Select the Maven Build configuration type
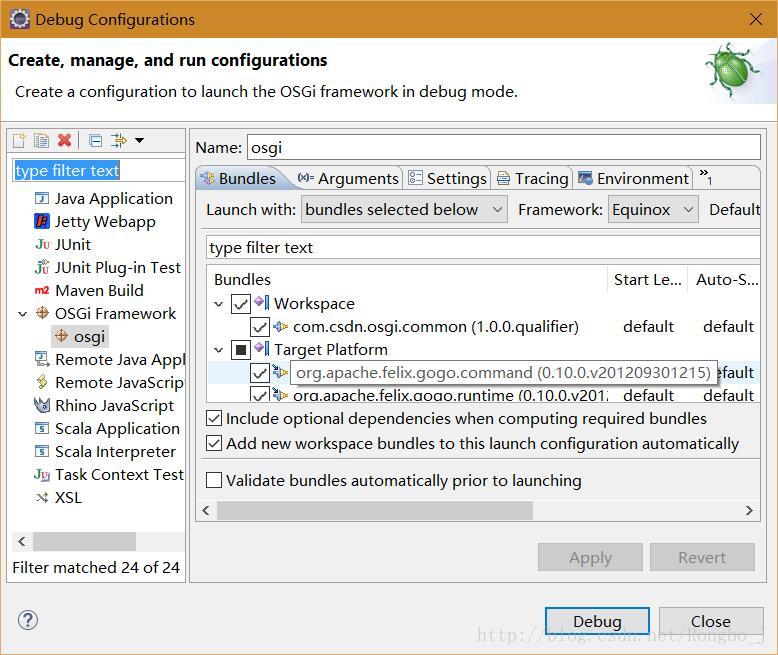 98,290
